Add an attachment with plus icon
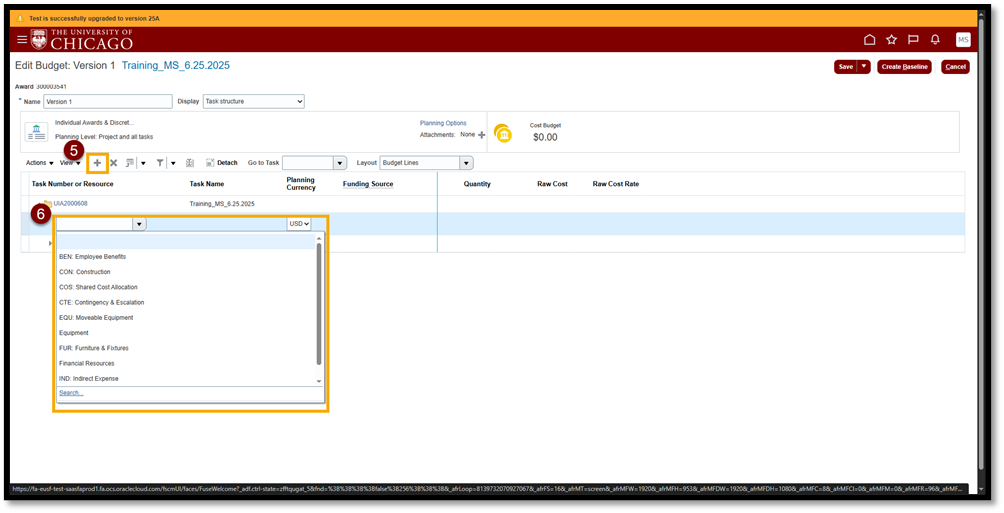The image size is (1004, 513). pos(481,134)
